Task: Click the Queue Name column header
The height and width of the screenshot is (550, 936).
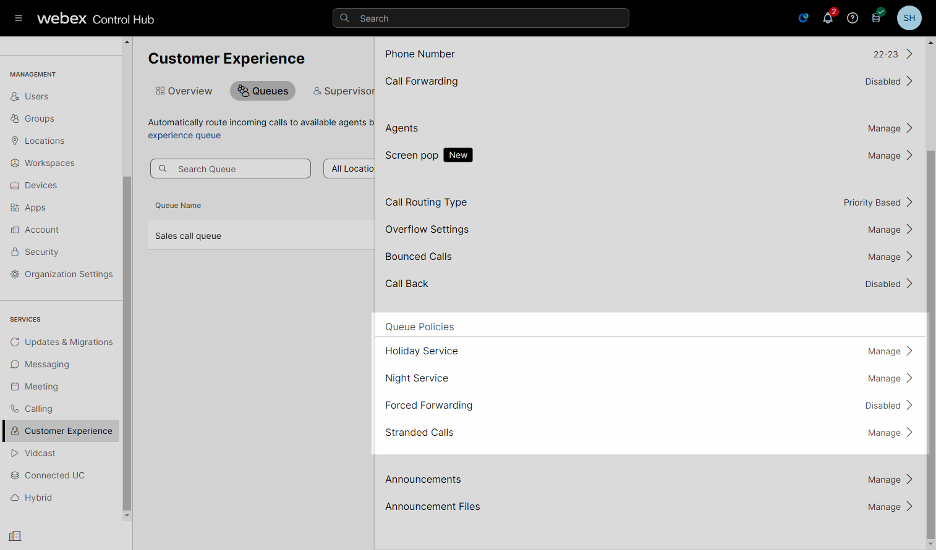Action: [178, 205]
